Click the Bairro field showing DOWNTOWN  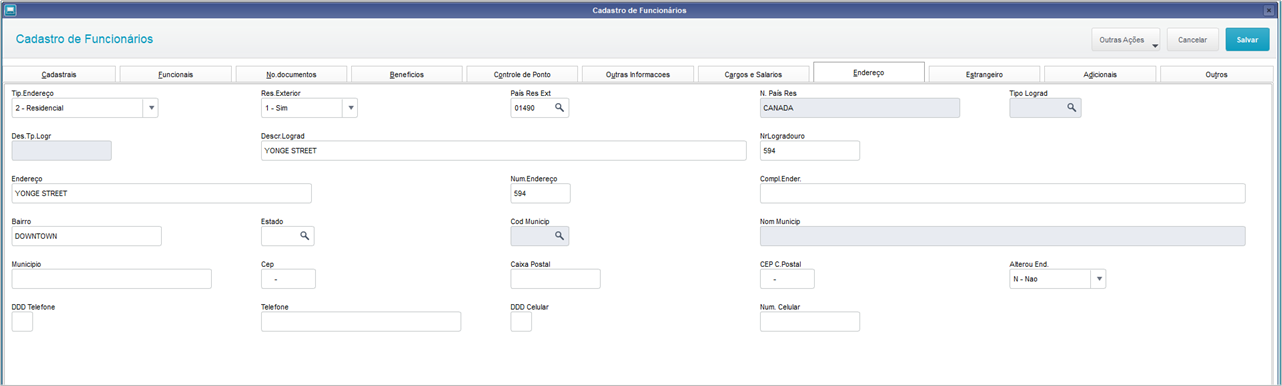(87, 236)
